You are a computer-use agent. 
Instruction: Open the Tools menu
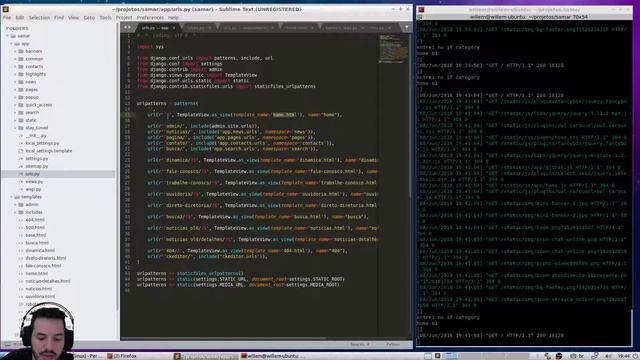pyautogui.click(x=105, y=18)
